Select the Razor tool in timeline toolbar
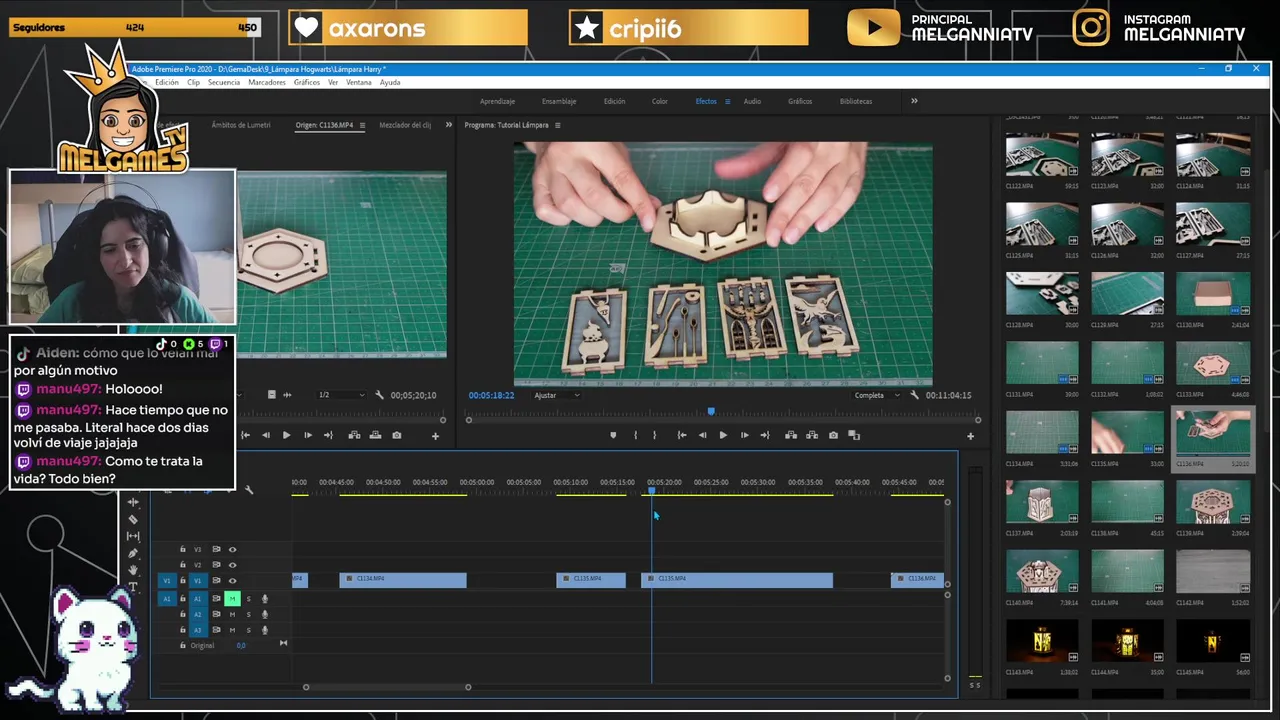1280x720 pixels. [133, 519]
